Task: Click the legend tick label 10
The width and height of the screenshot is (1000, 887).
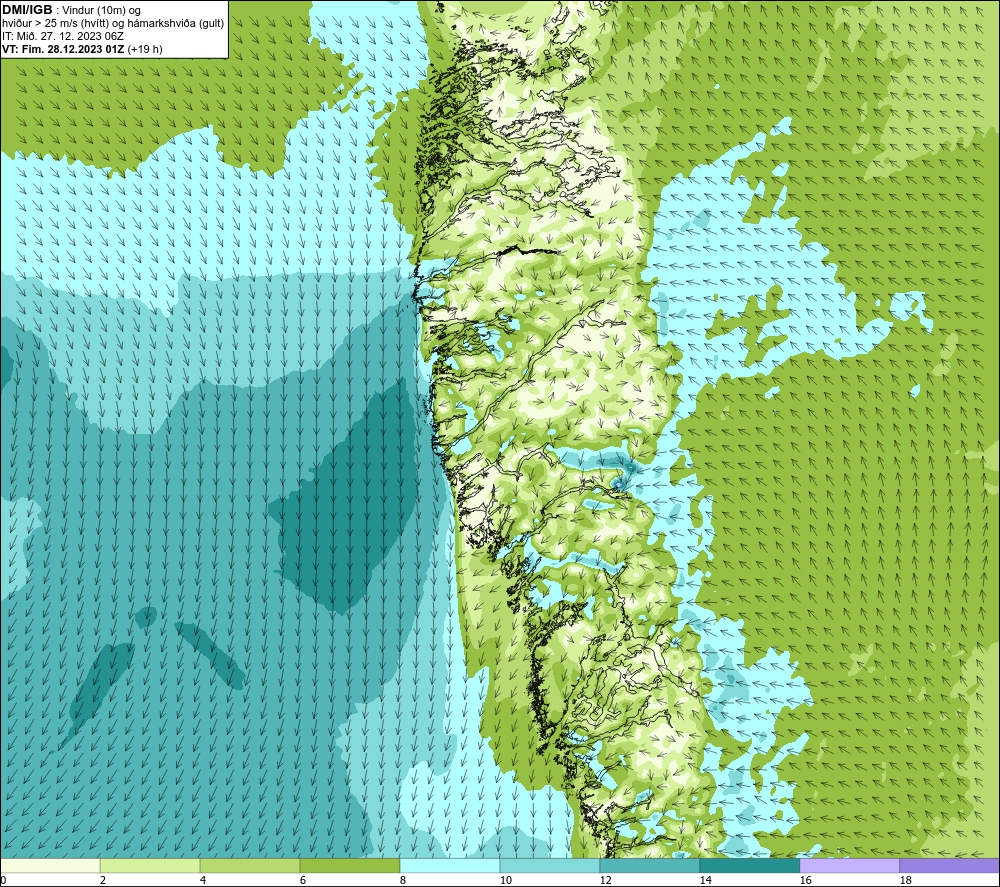Action: pos(506,880)
